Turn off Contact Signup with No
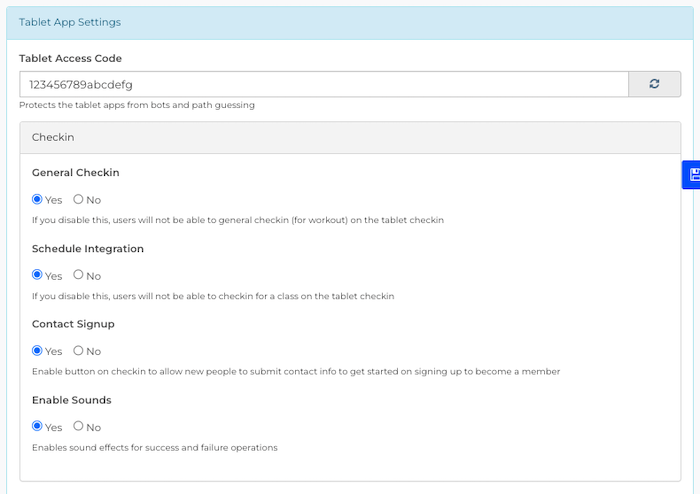 coord(79,351)
